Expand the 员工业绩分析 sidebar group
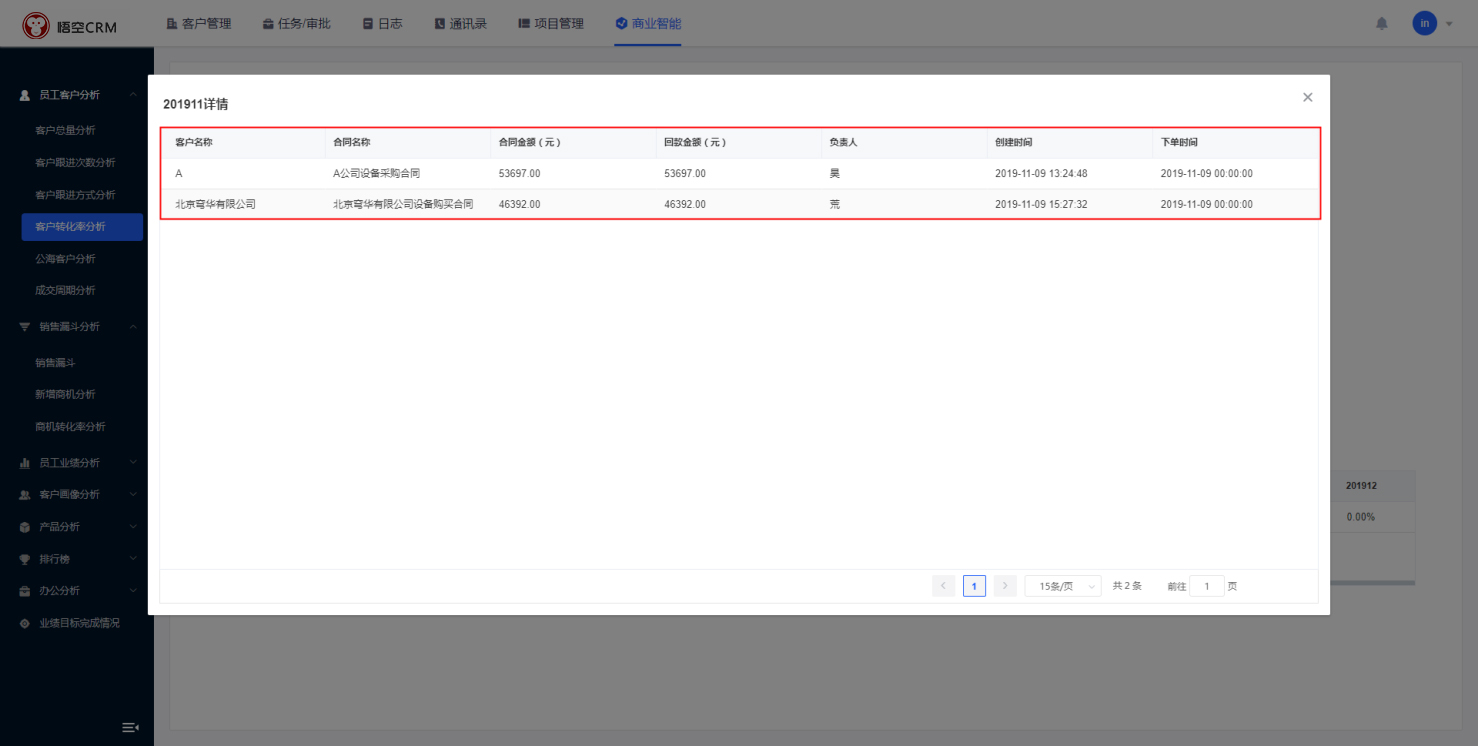 point(77,463)
